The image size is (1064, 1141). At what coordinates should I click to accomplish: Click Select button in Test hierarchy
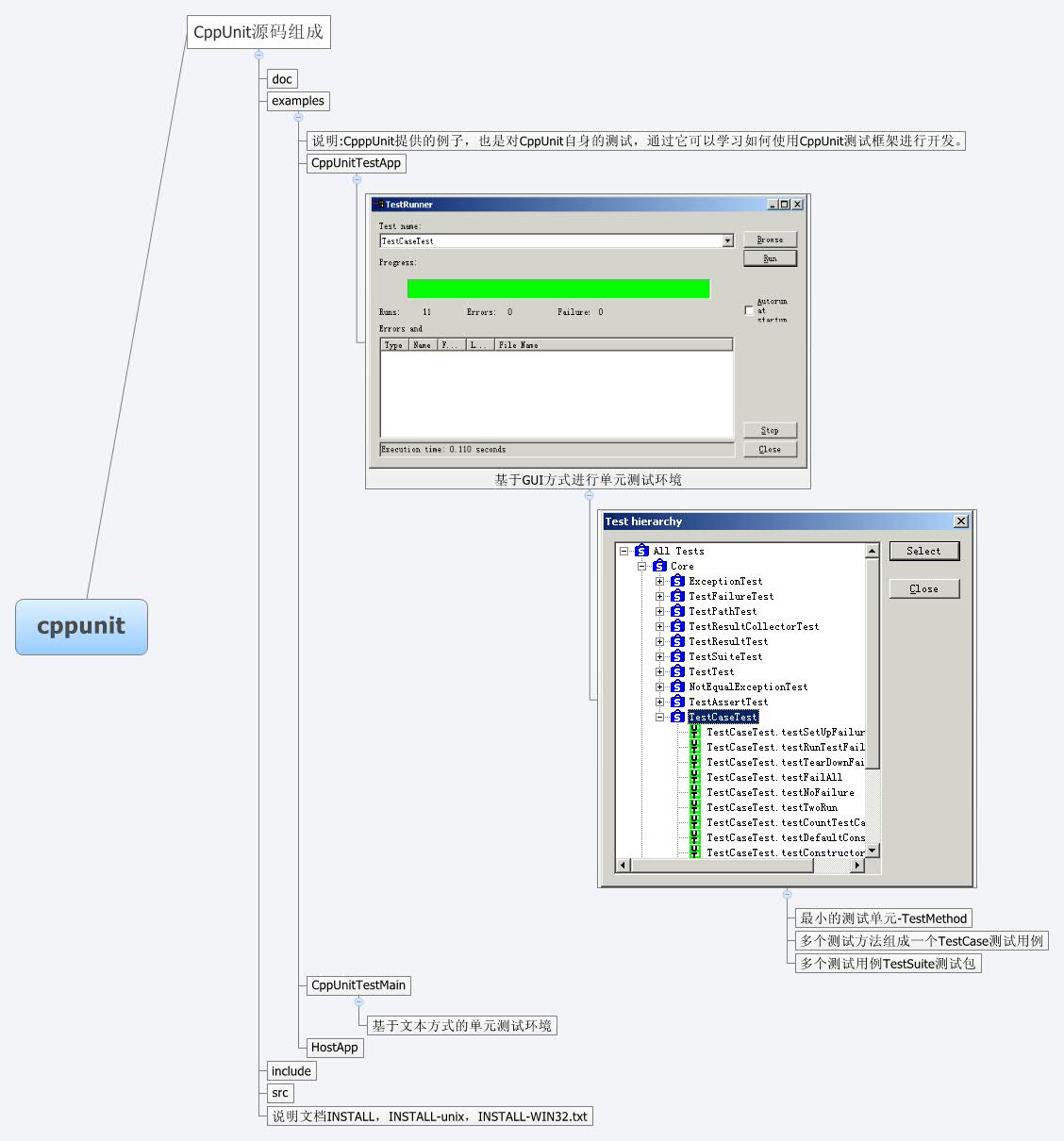coord(924,551)
